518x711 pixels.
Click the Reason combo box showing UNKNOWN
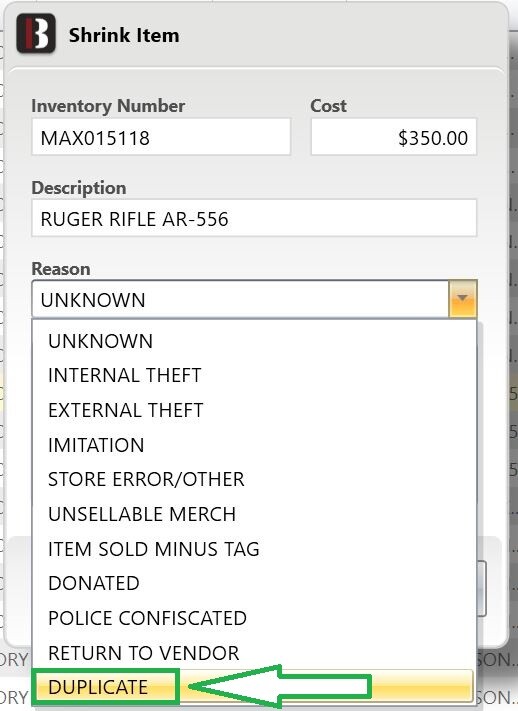point(254,299)
